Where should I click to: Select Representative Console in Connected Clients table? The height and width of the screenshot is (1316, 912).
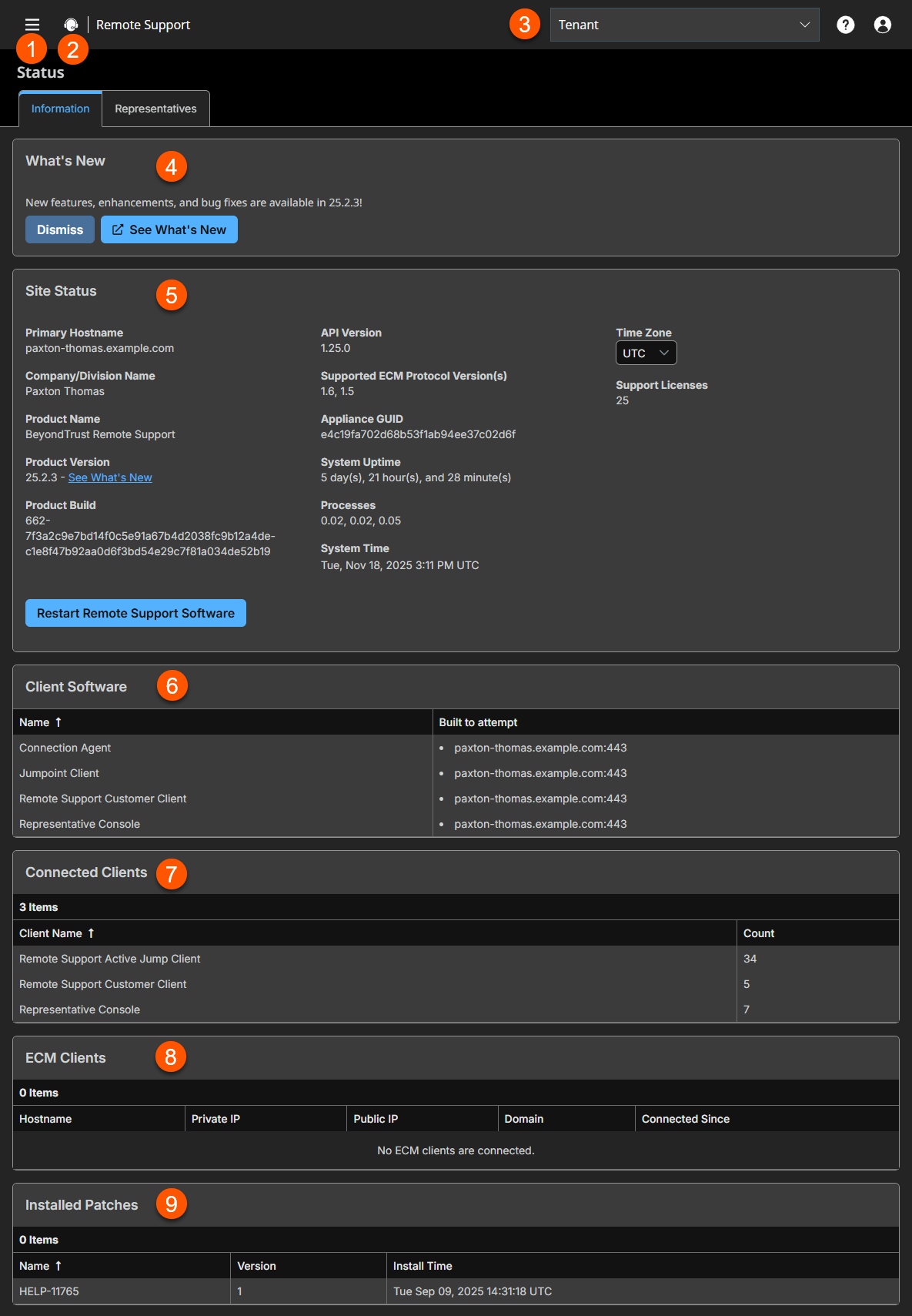pyautogui.click(x=456, y=1010)
